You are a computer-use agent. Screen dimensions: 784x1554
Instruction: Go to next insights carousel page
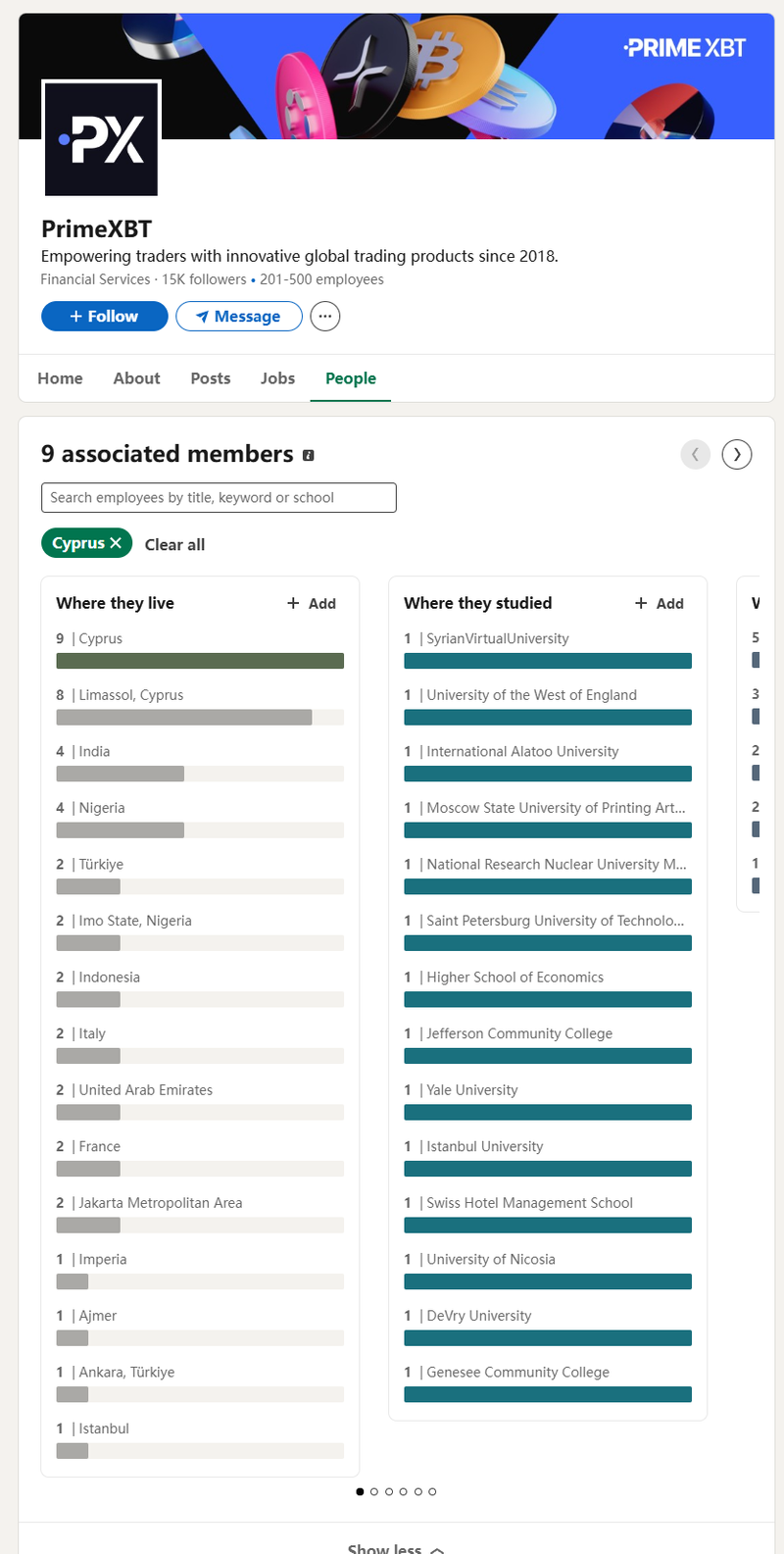click(x=737, y=454)
